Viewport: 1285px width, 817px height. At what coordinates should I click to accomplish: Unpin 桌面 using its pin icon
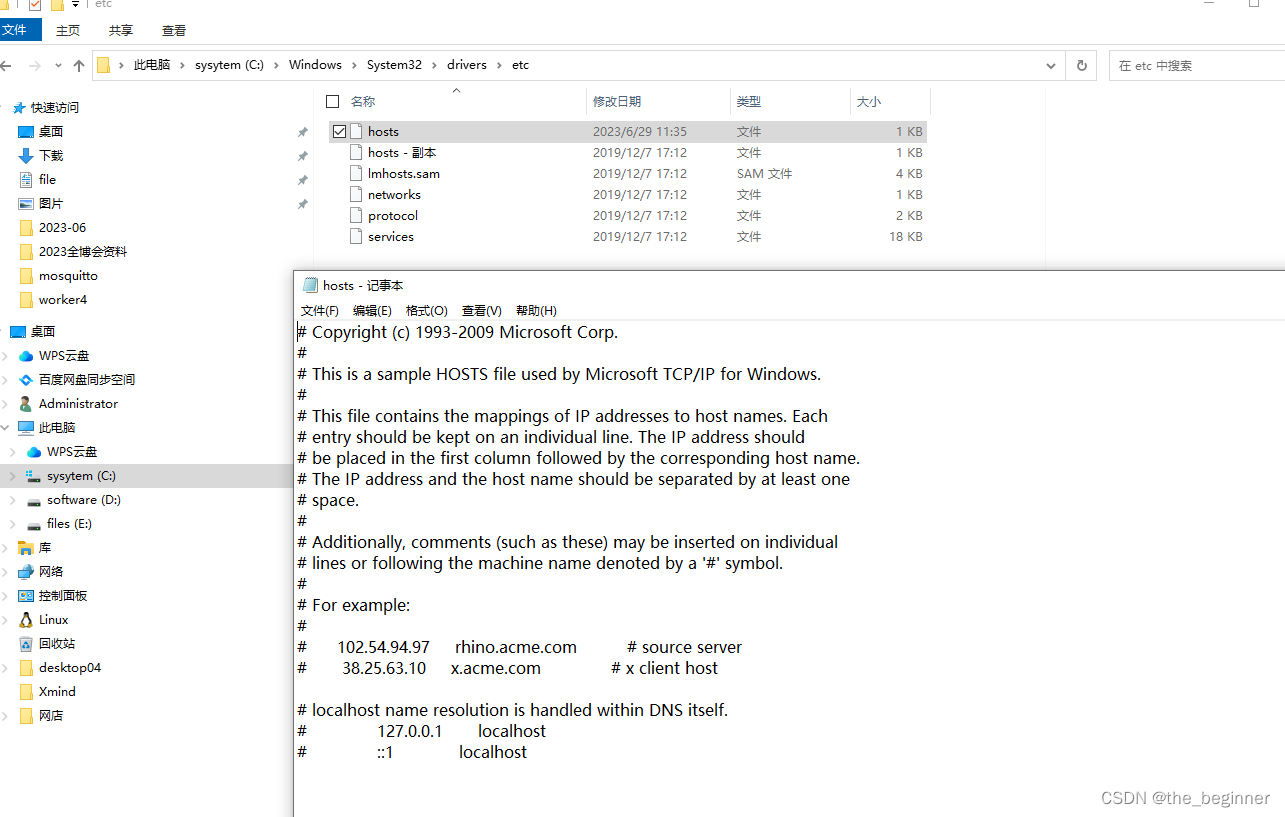pyautogui.click(x=303, y=132)
